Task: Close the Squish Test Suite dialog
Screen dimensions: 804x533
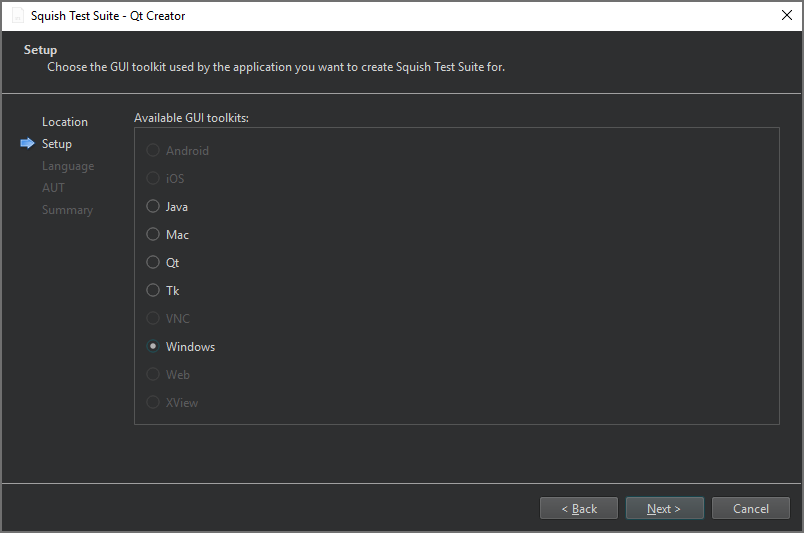Action: 786,16
